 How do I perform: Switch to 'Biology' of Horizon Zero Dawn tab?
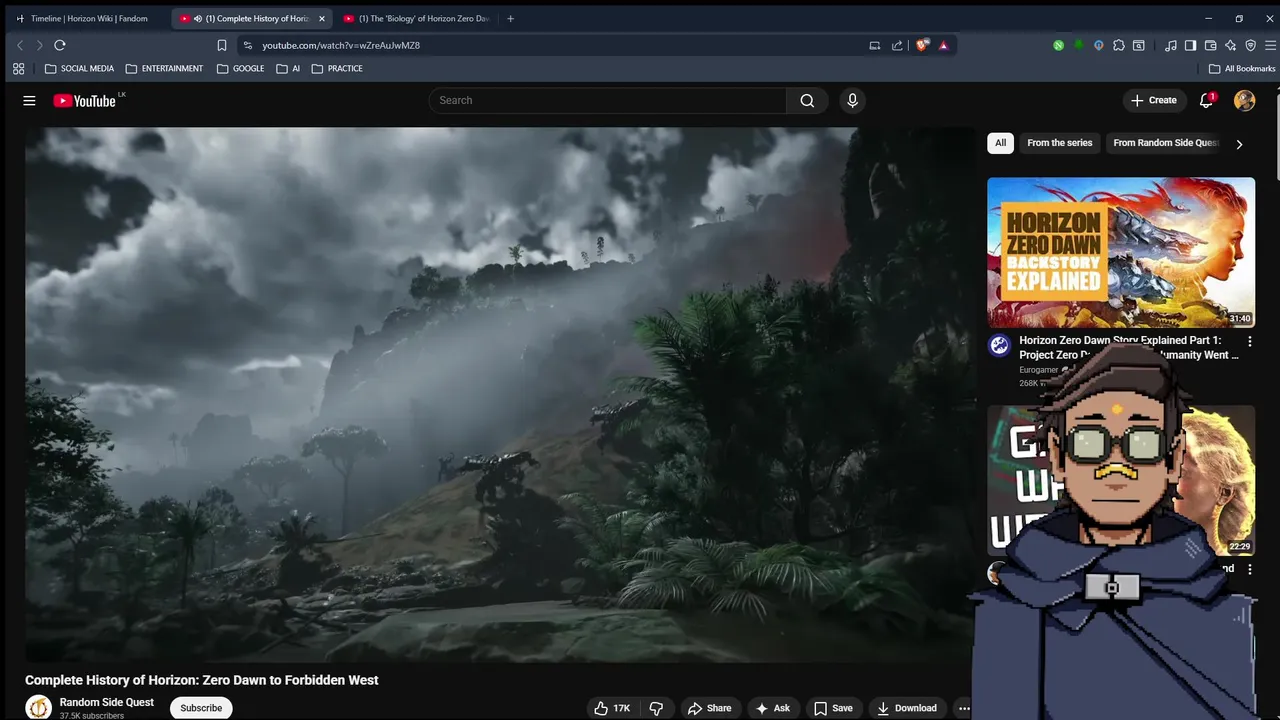click(x=416, y=18)
